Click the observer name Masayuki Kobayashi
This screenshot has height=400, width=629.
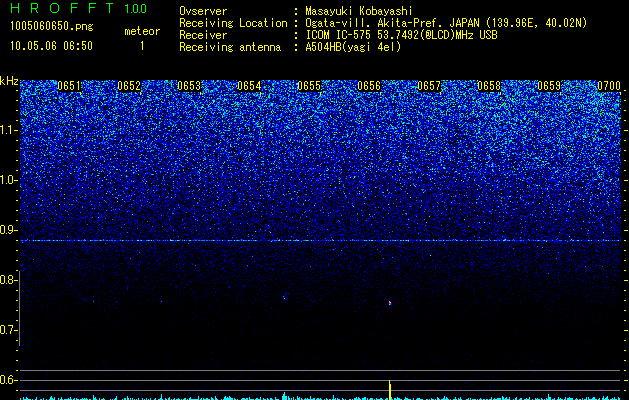358,11
